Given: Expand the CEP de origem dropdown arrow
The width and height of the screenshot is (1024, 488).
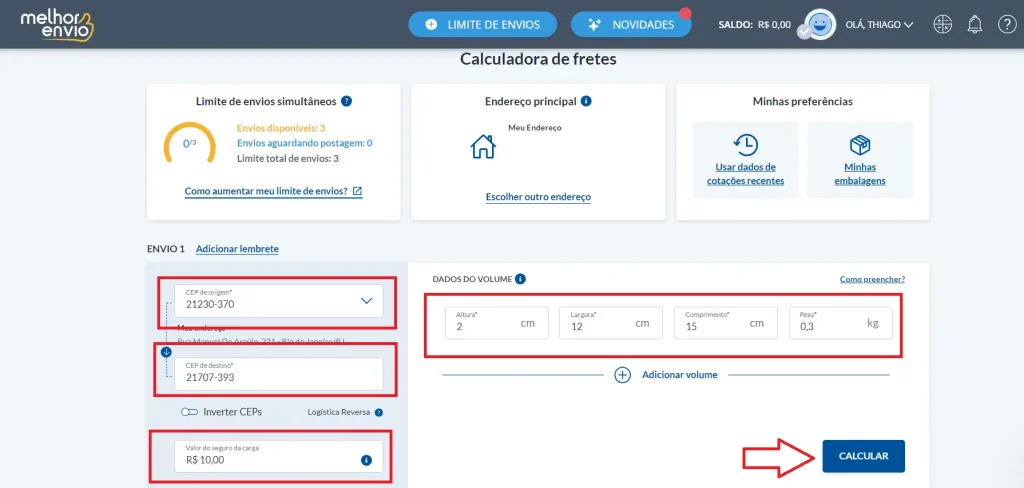Looking at the screenshot, I should tap(366, 301).
